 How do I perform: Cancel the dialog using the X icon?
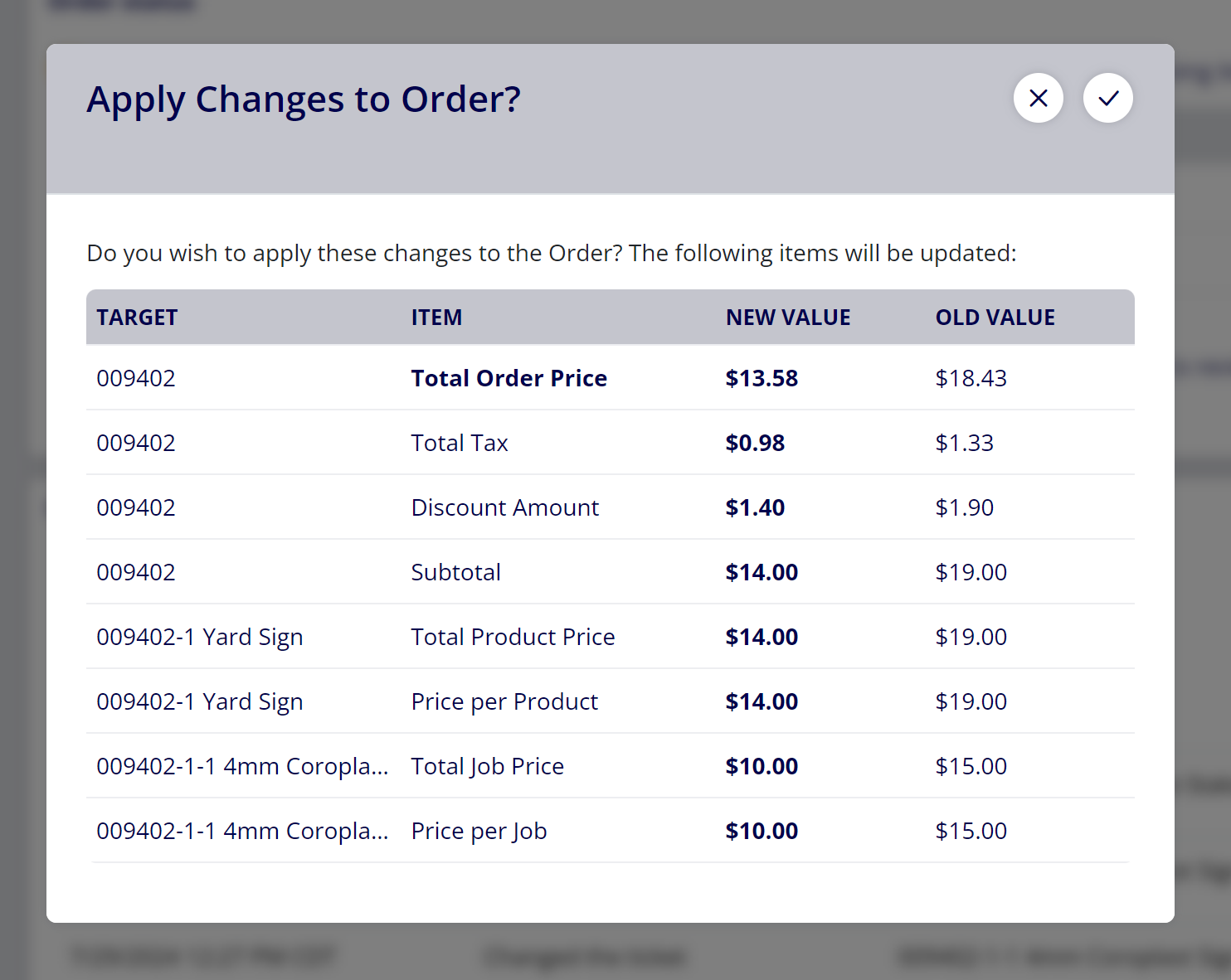click(x=1039, y=98)
